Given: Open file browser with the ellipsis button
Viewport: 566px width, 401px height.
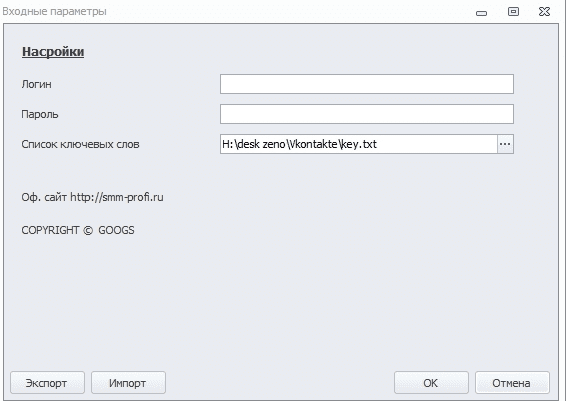Looking at the screenshot, I should click(505, 144).
